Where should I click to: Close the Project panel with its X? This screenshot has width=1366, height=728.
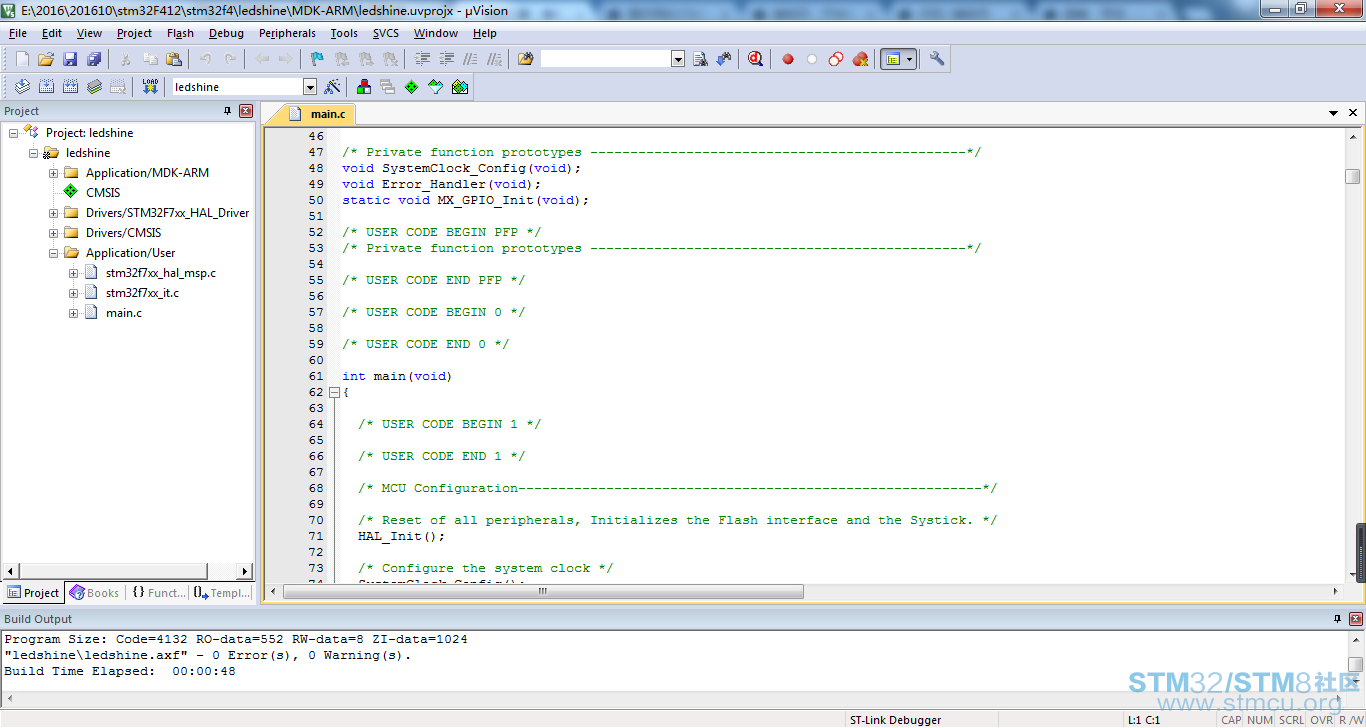coord(246,111)
